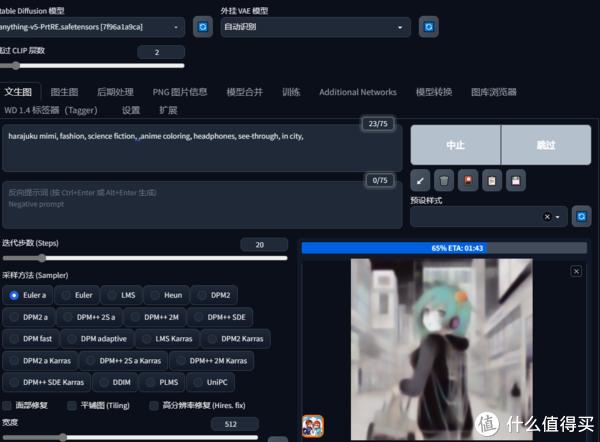
Task: Refresh the Stable Diffusion model list
Action: (203, 27)
